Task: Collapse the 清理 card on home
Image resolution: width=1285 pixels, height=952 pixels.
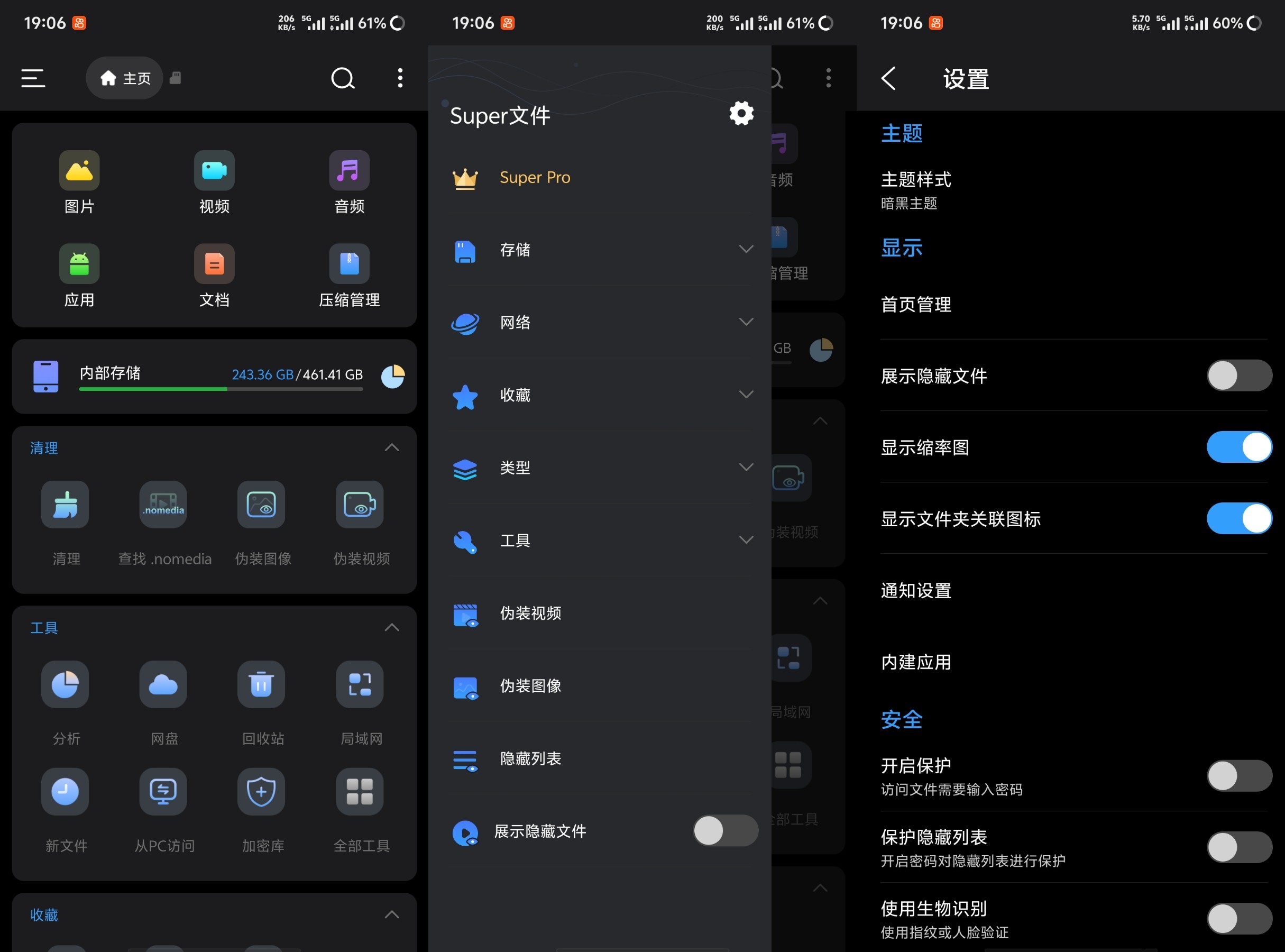Action: 392,448
